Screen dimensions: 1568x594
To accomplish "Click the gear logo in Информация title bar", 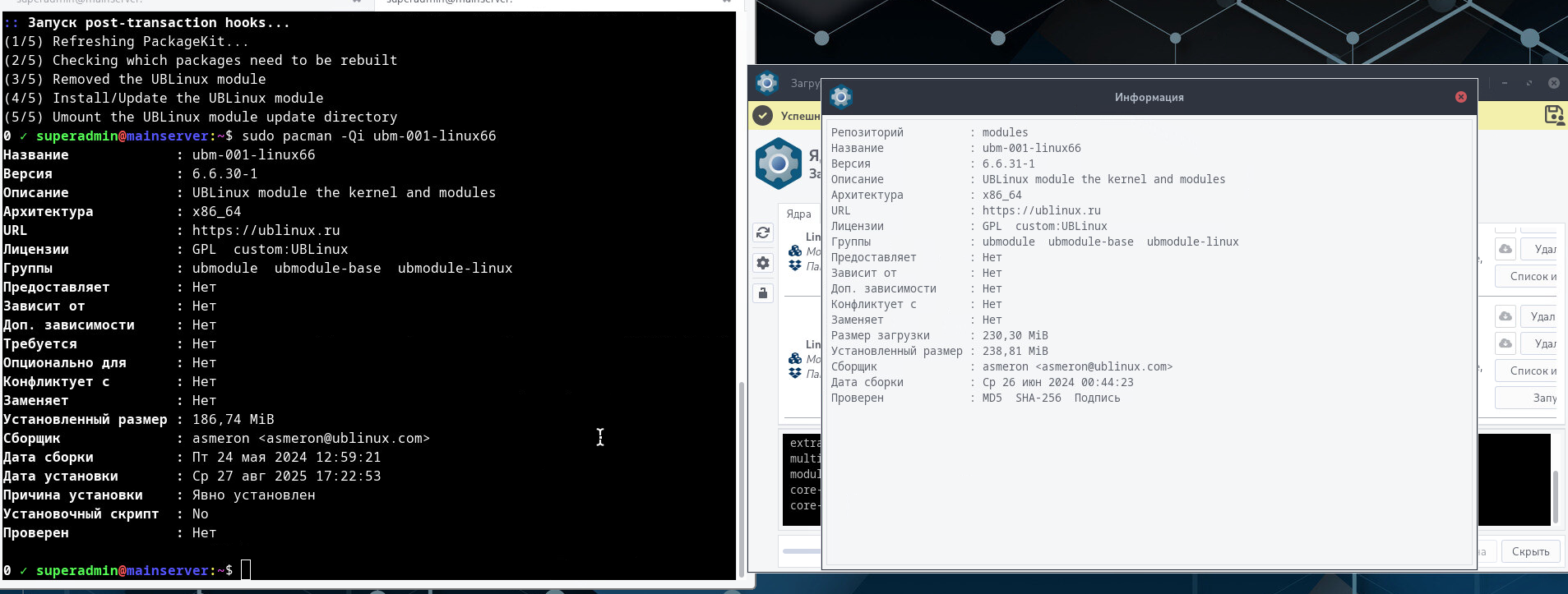I will 840,97.
